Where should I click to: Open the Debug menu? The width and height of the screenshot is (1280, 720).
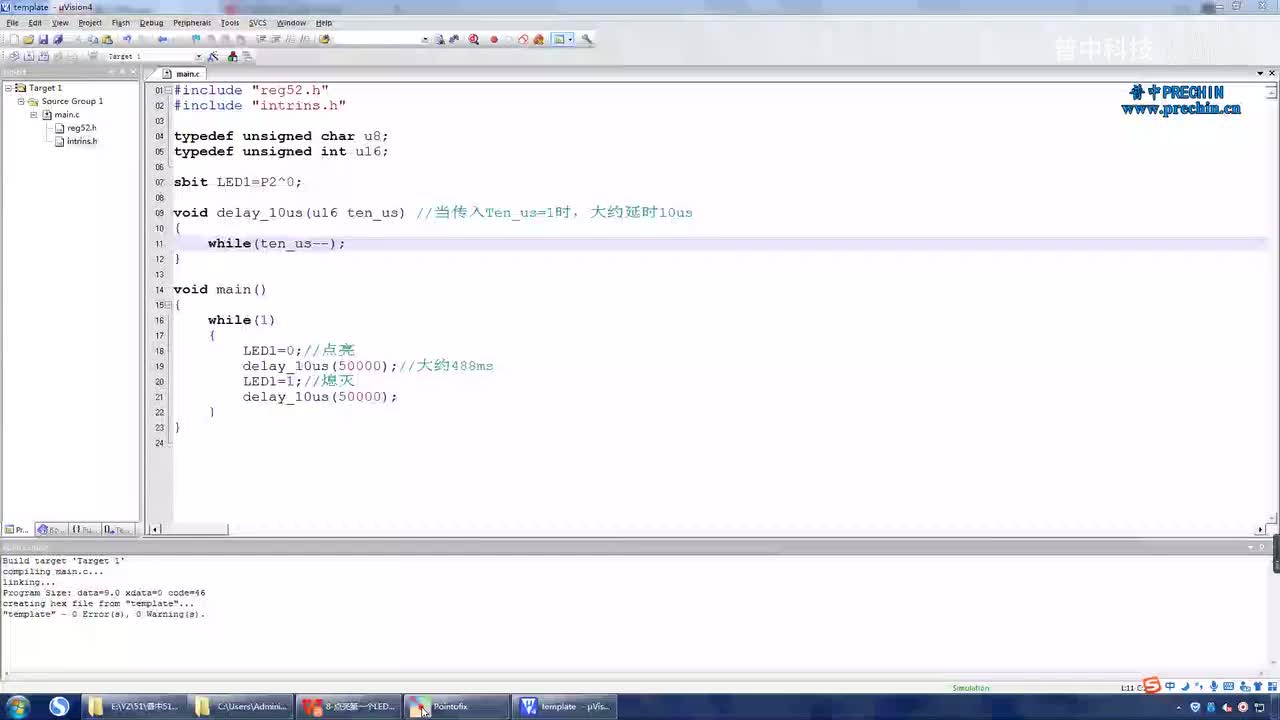(151, 22)
